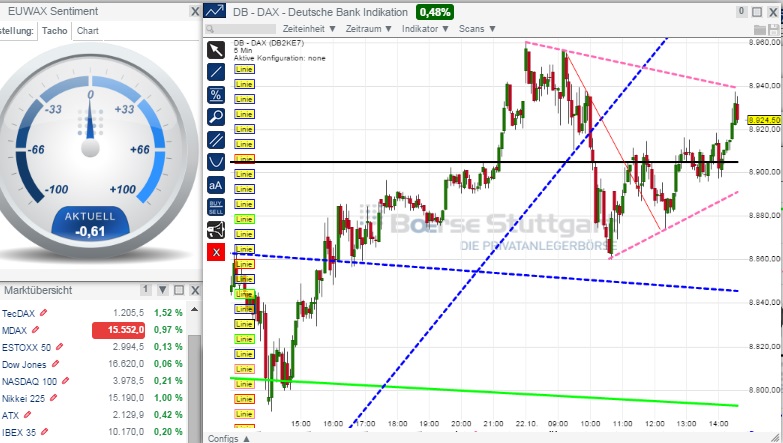Select the percent retracement tool
Screen dimensions: 783x443
(x=216, y=94)
